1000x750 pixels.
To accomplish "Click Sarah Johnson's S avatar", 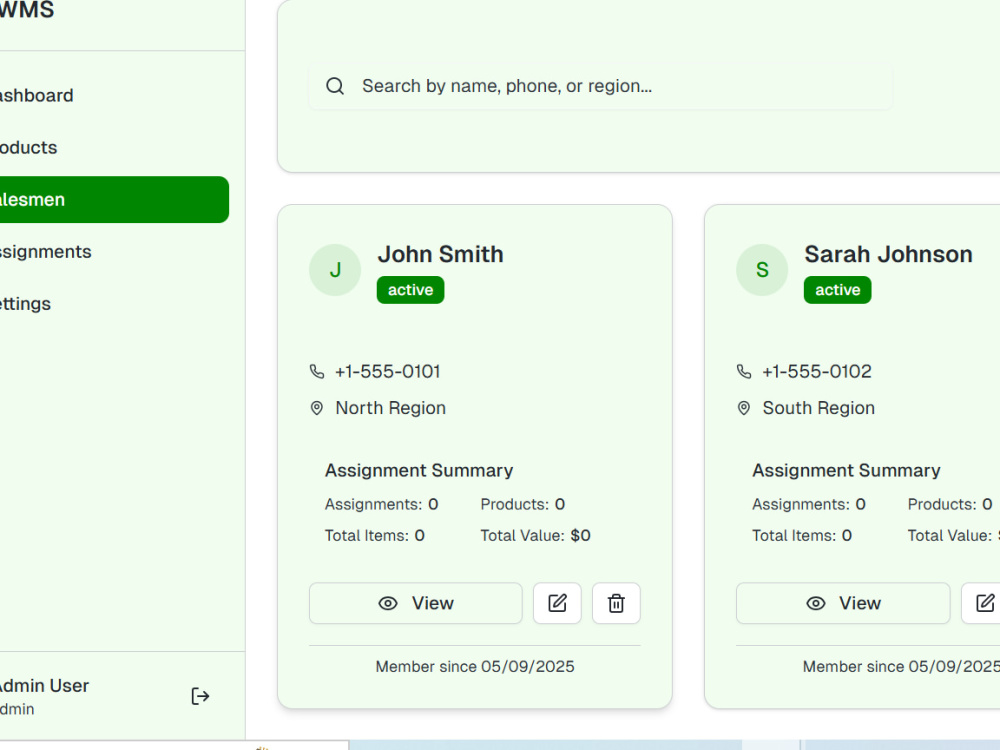I will [762, 270].
